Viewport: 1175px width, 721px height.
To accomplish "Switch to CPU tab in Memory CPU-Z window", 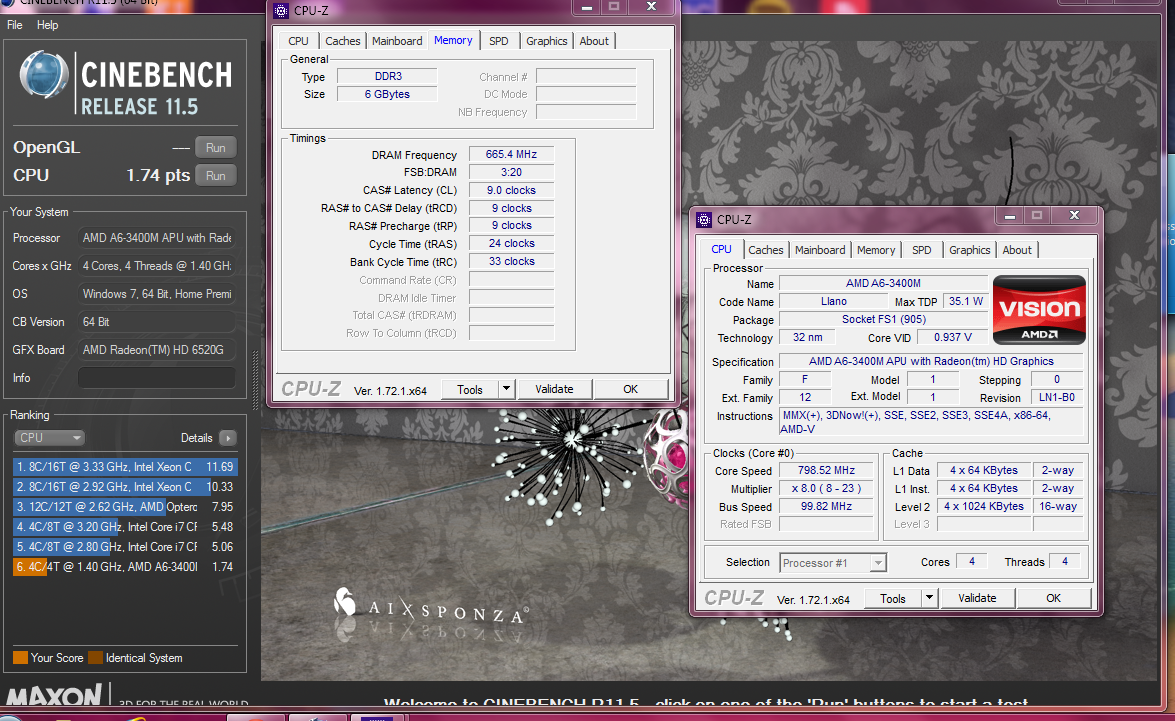I will [x=298, y=41].
